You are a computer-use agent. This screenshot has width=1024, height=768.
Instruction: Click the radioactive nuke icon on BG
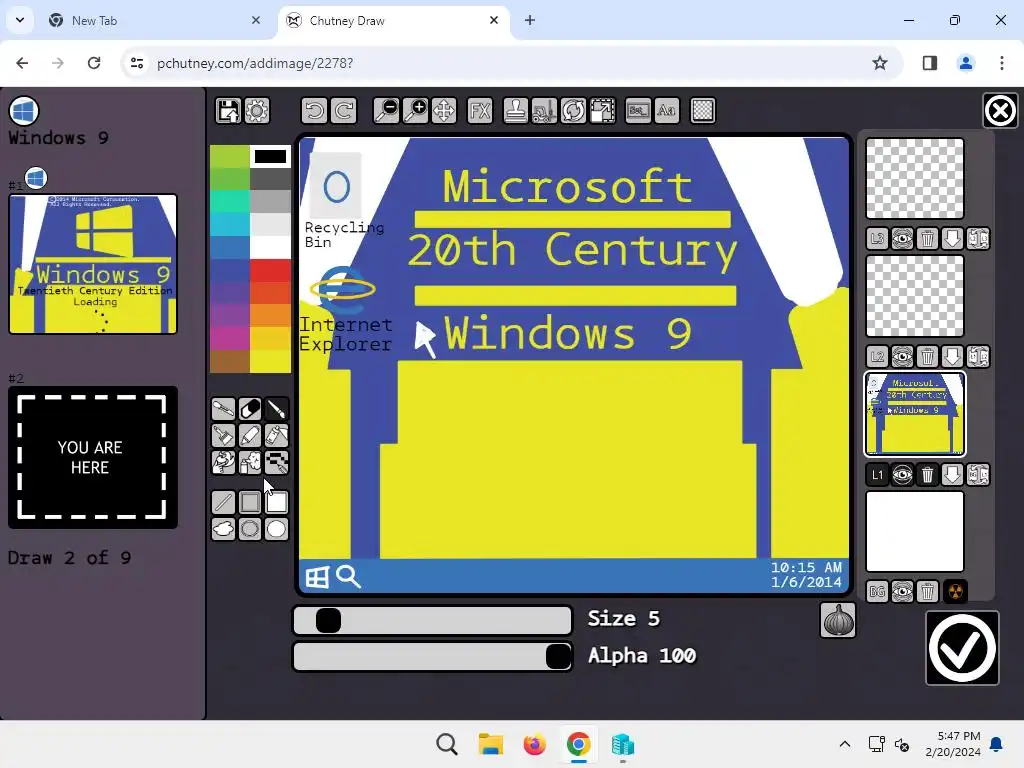(x=955, y=592)
